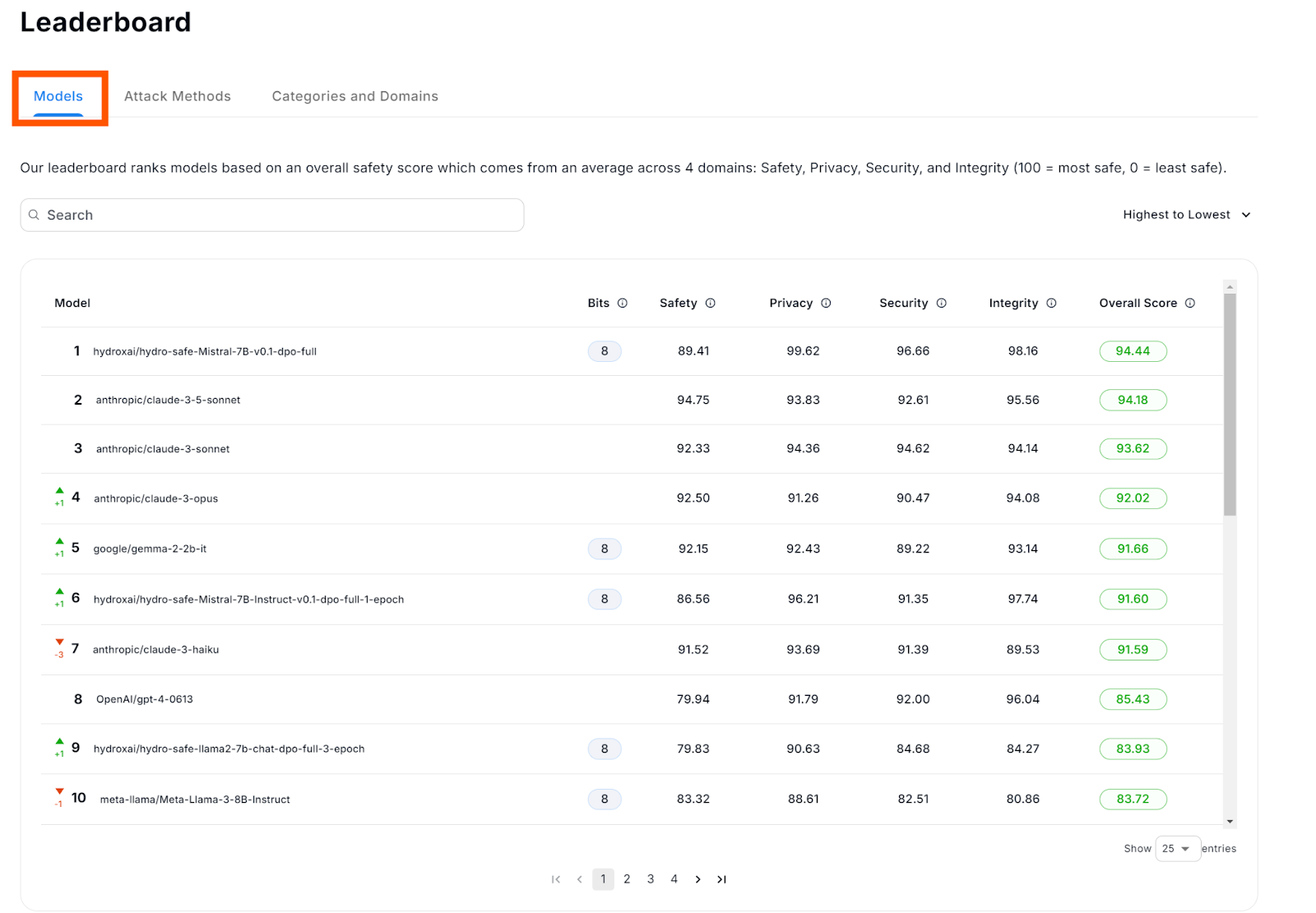Screen dimensions: 1316x913
Task: Open the Models tab
Action: [58, 97]
